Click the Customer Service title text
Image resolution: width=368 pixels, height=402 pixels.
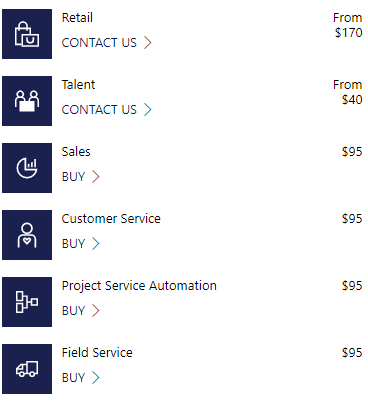(x=111, y=219)
